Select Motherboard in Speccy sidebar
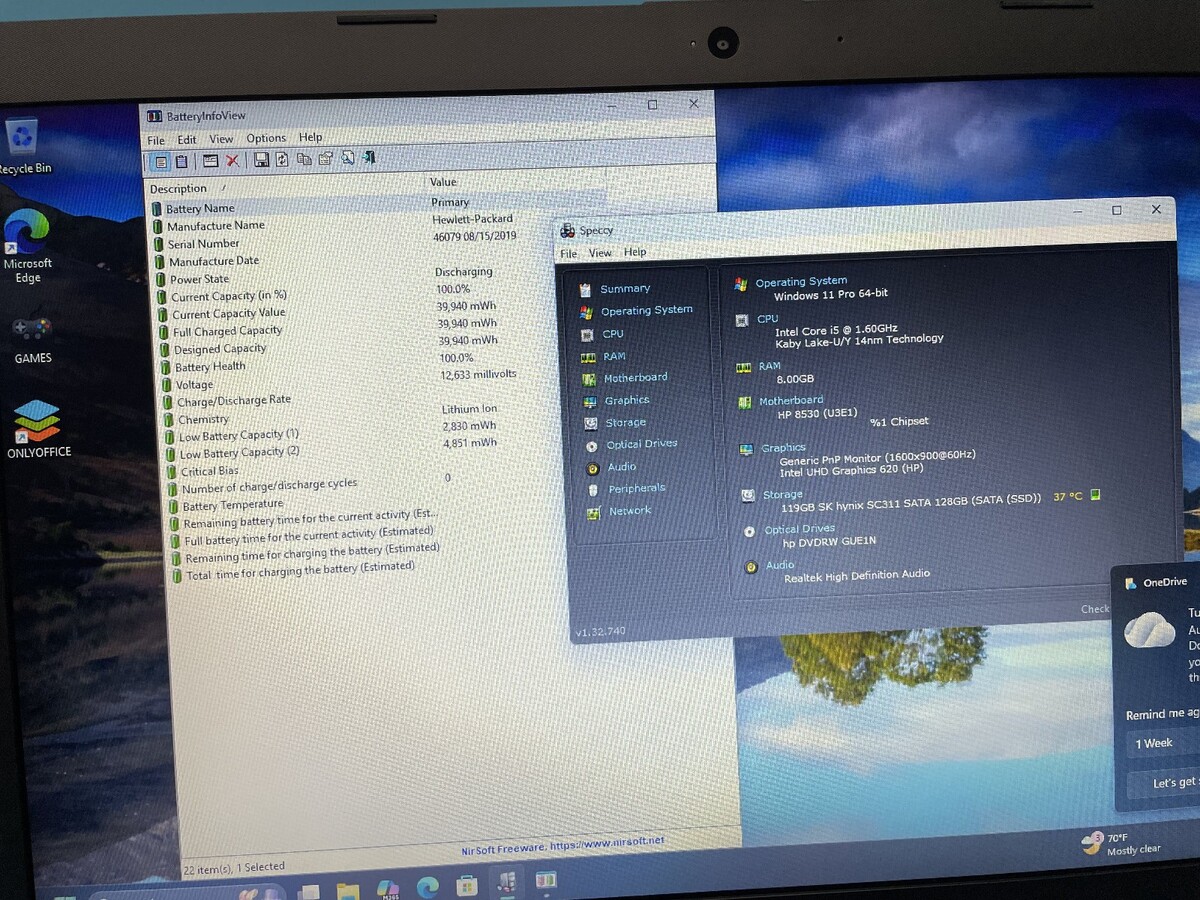This screenshot has height=900, width=1200. point(635,378)
